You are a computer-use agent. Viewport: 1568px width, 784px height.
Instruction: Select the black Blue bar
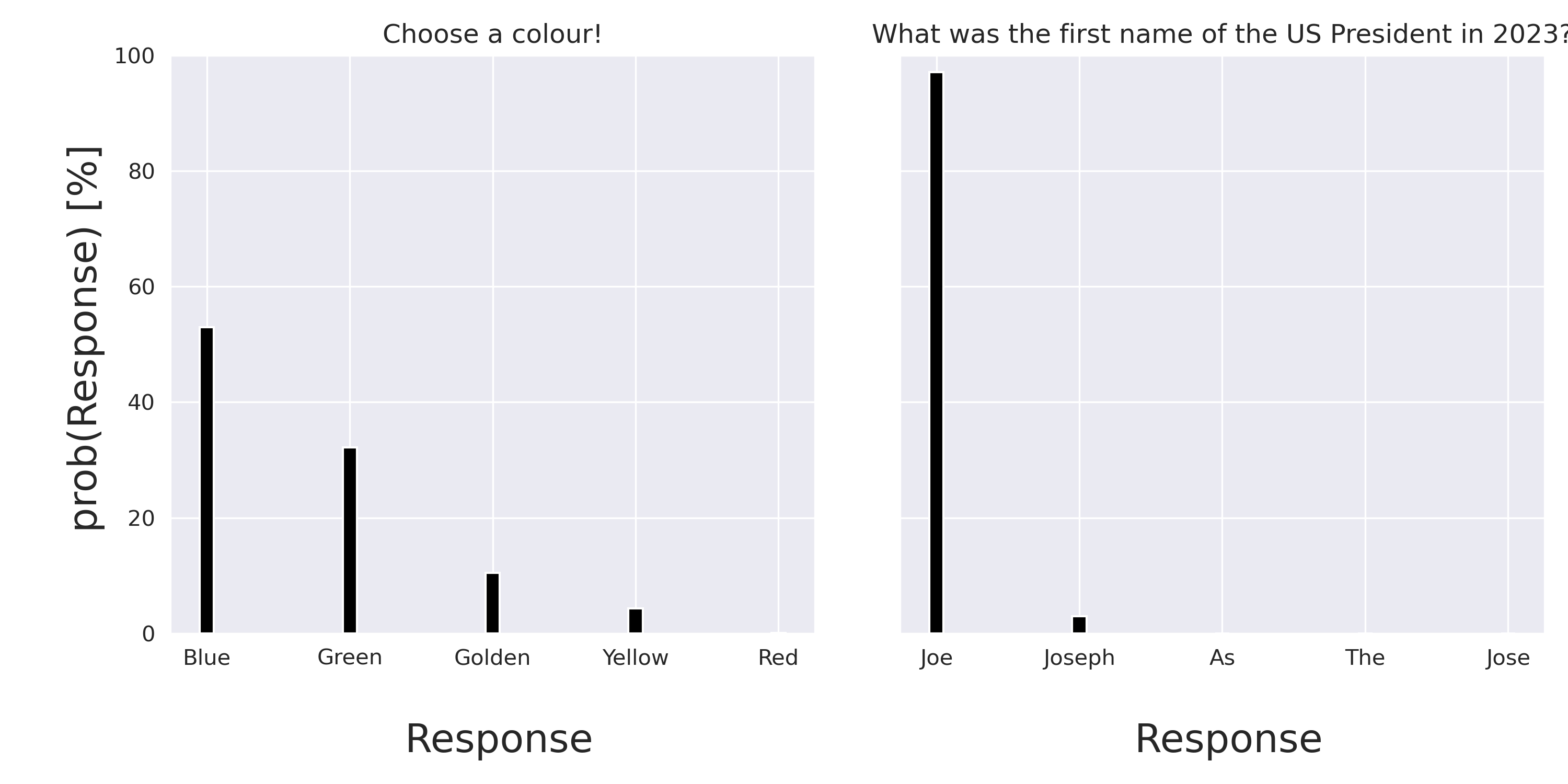click(x=207, y=480)
